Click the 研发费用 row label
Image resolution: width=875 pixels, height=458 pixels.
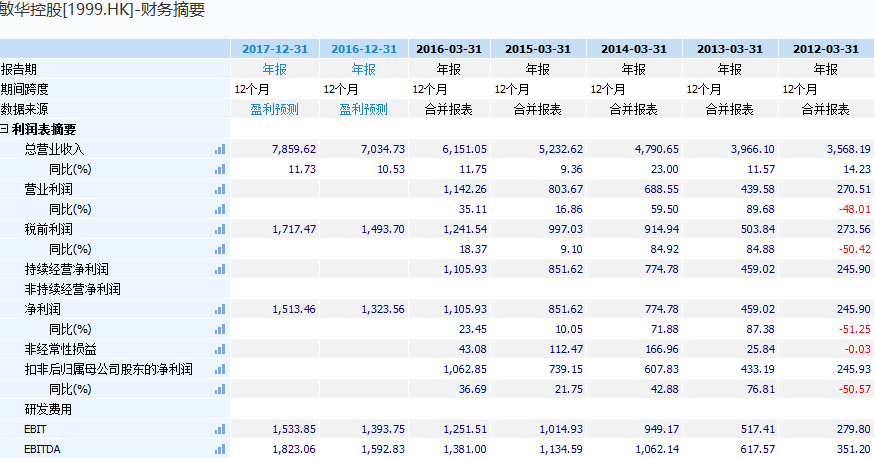[49, 409]
